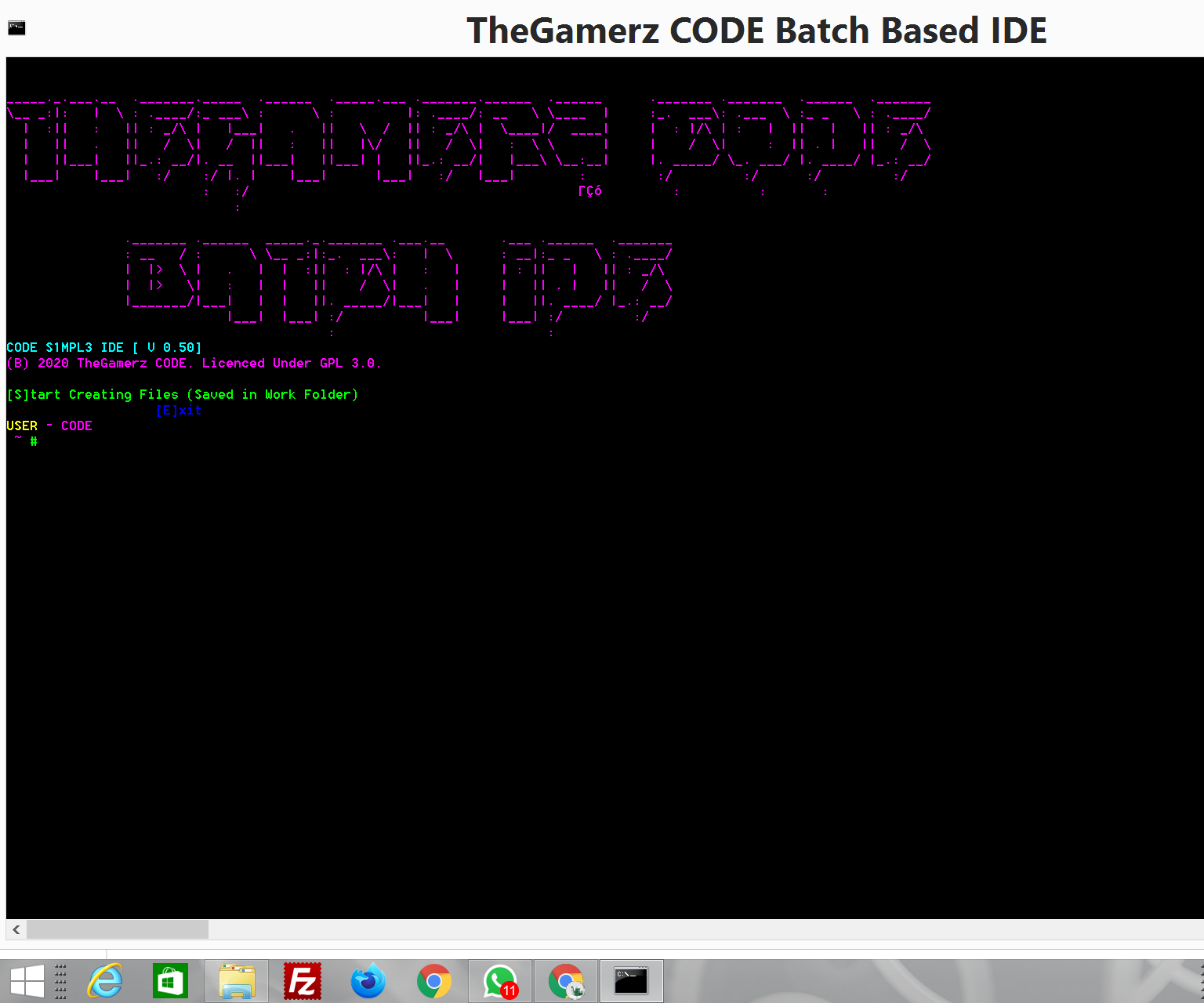Launch the FileZilla FTP client
Image resolution: width=1204 pixels, height=1003 pixels.
[x=302, y=980]
